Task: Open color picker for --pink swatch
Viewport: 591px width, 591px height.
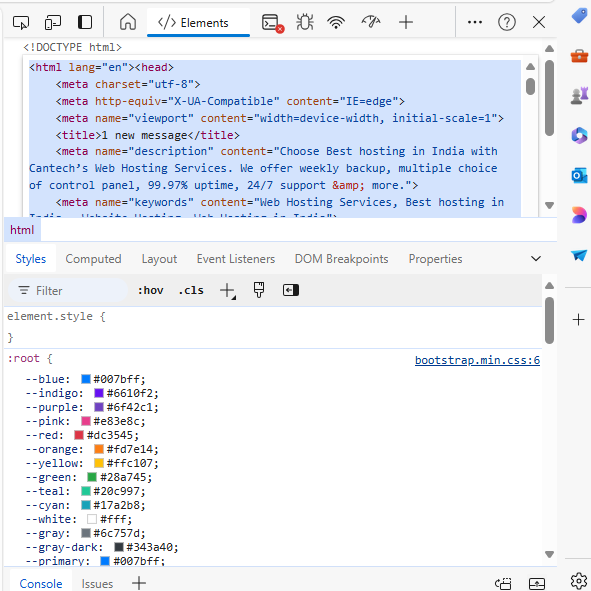Action: 86,421
